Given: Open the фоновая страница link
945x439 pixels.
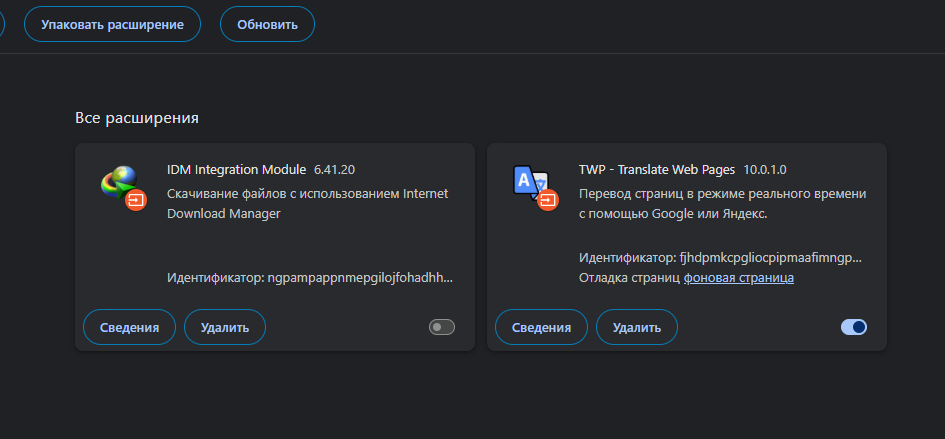Looking at the screenshot, I should pos(738,278).
